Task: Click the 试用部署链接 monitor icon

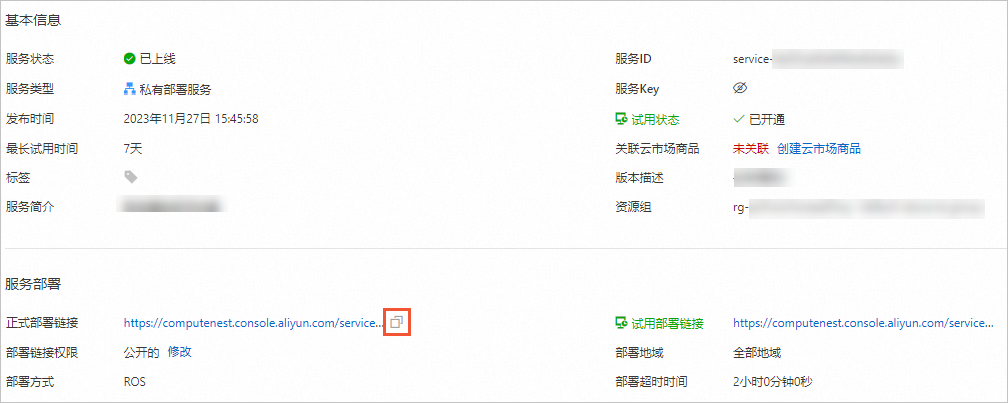Action: (x=621, y=323)
